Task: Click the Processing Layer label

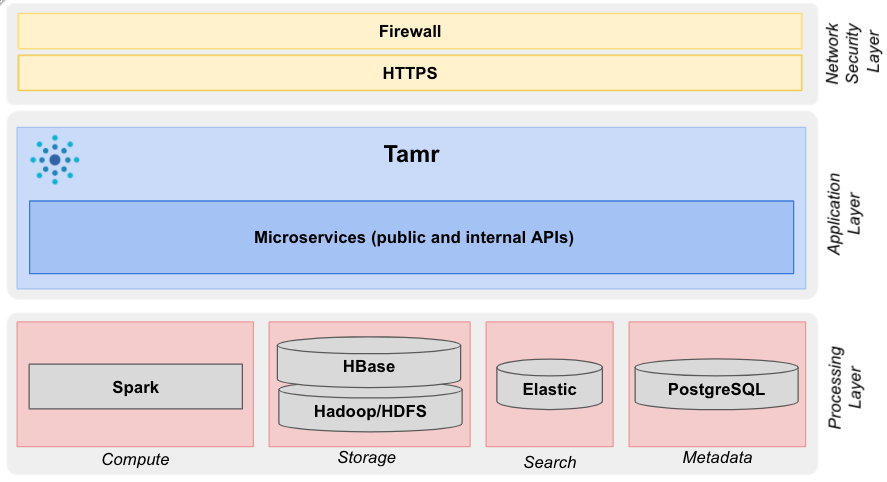Action: click(844, 388)
